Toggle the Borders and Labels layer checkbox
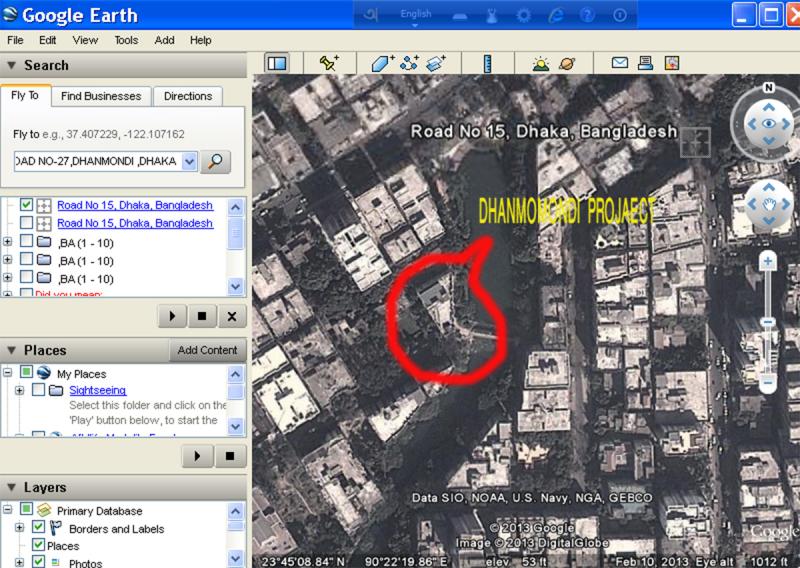Viewport: 800px width, 568px height. 39,528
